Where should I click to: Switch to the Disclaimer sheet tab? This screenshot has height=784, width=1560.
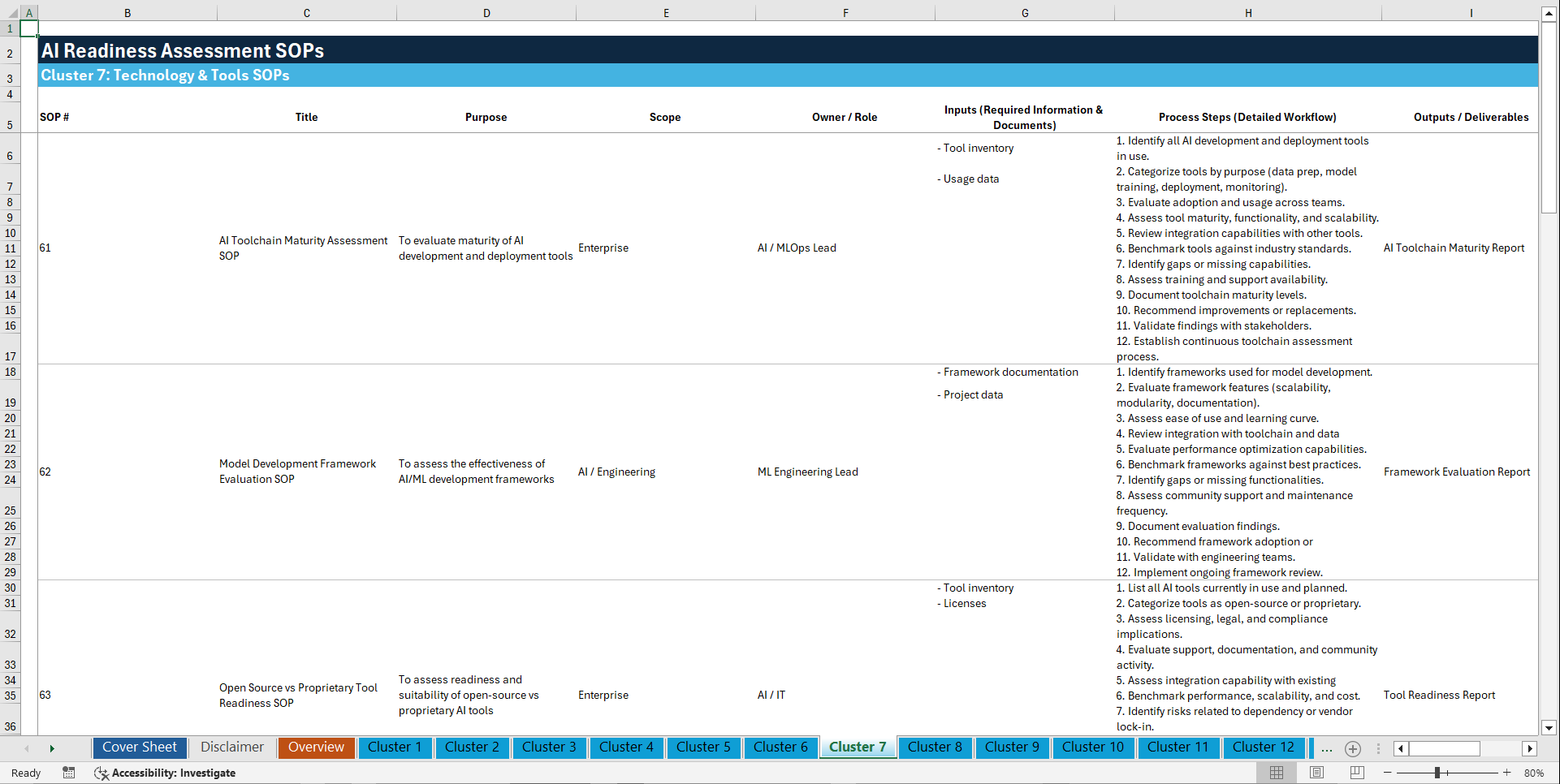pyautogui.click(x=231, y=747)
